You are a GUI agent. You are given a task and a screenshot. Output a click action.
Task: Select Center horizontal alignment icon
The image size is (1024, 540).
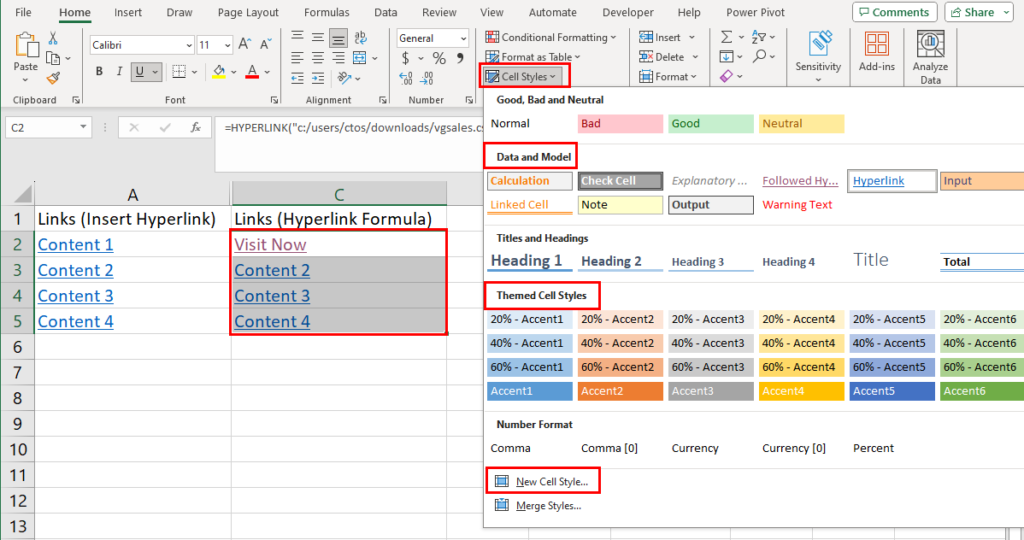[317, 57]
